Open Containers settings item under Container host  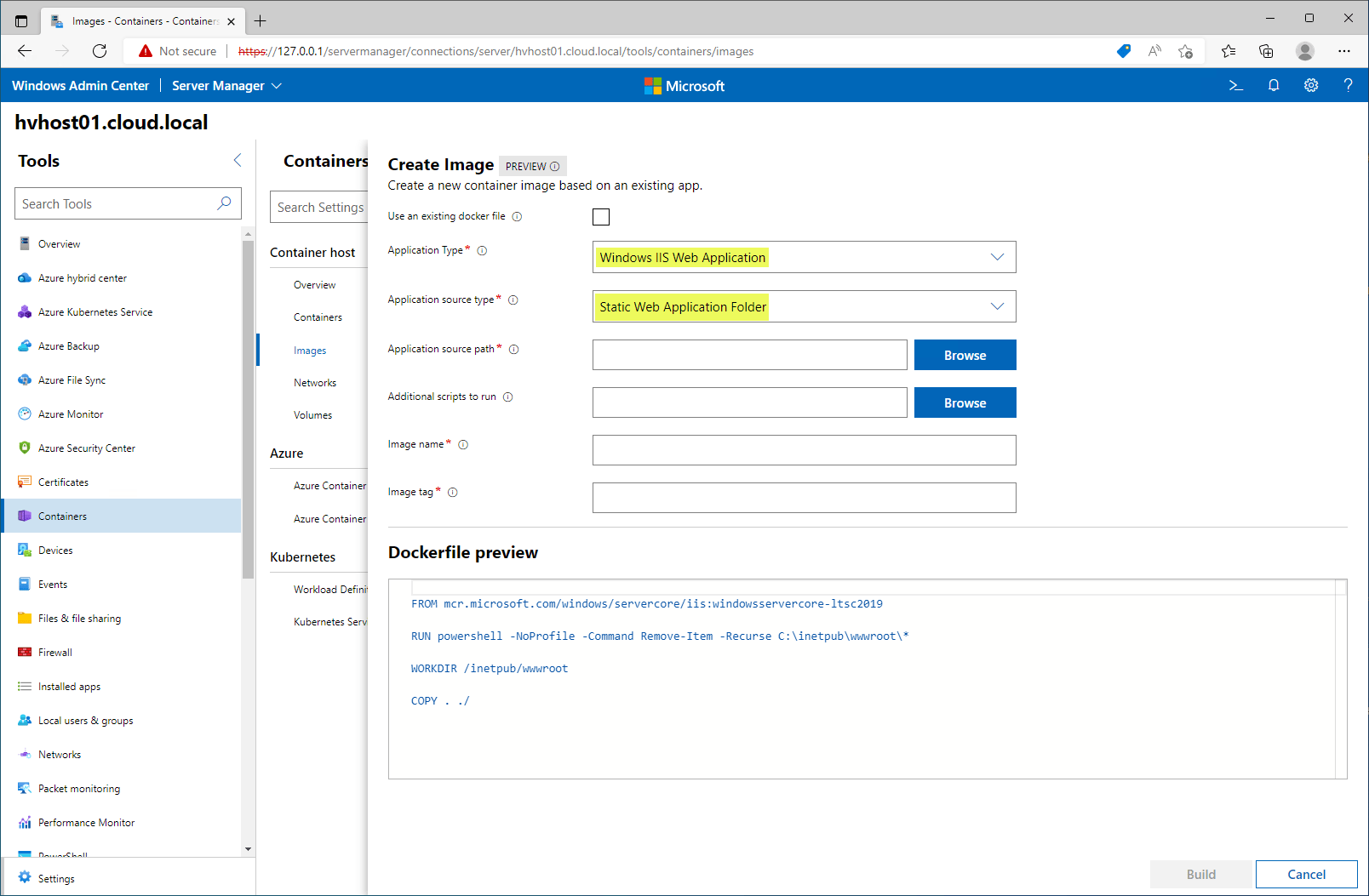pos(318,317)
